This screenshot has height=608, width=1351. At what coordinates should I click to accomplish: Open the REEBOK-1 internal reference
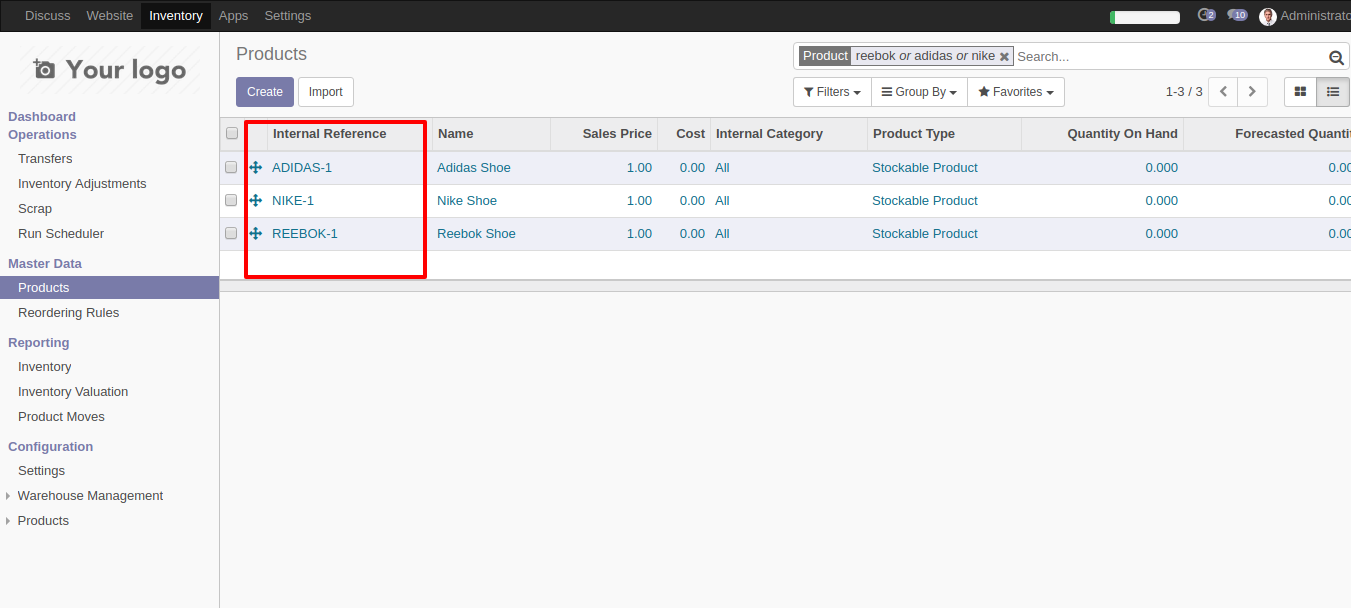coord(305,234)
